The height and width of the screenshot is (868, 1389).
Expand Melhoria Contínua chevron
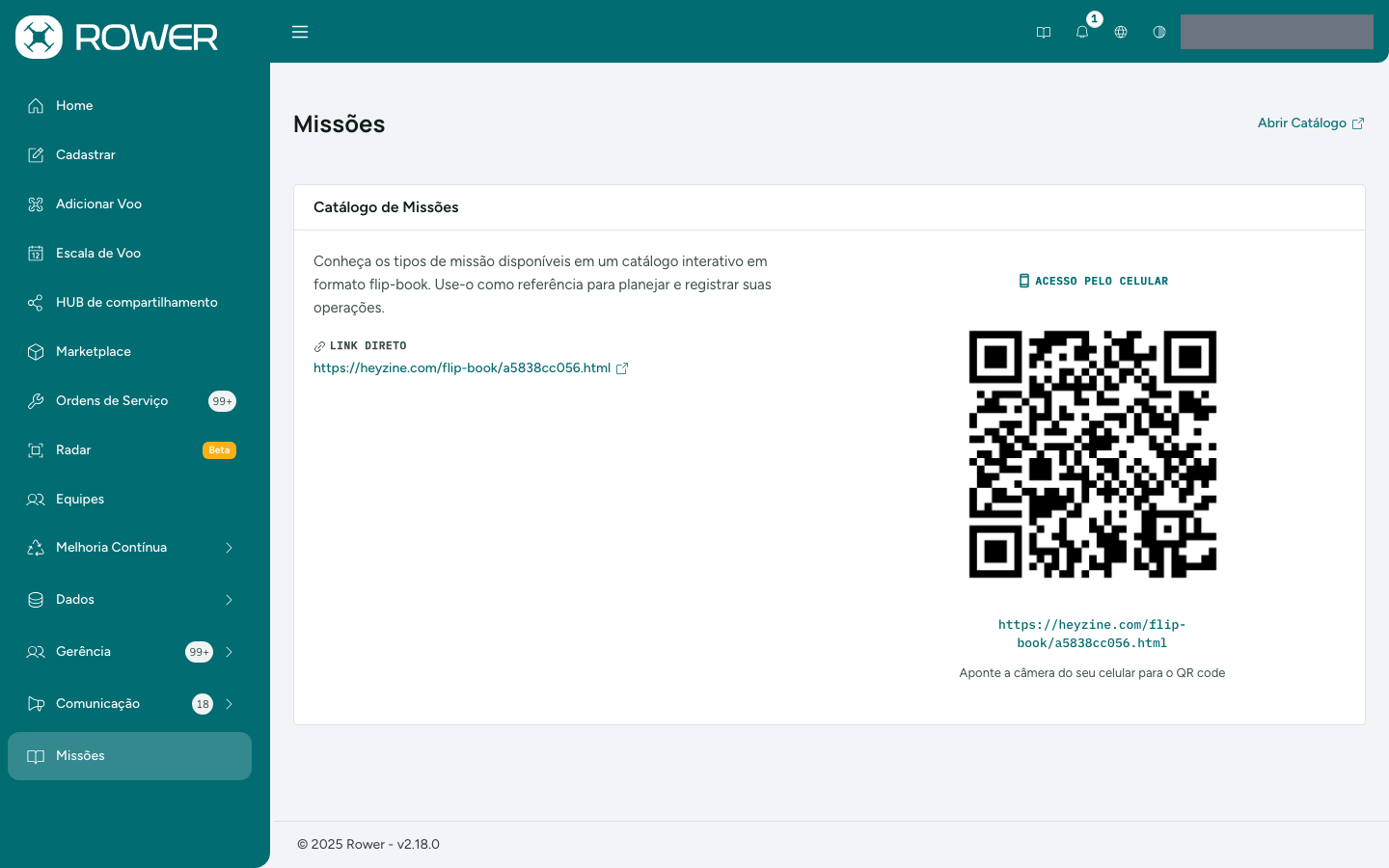pos(229,547)
